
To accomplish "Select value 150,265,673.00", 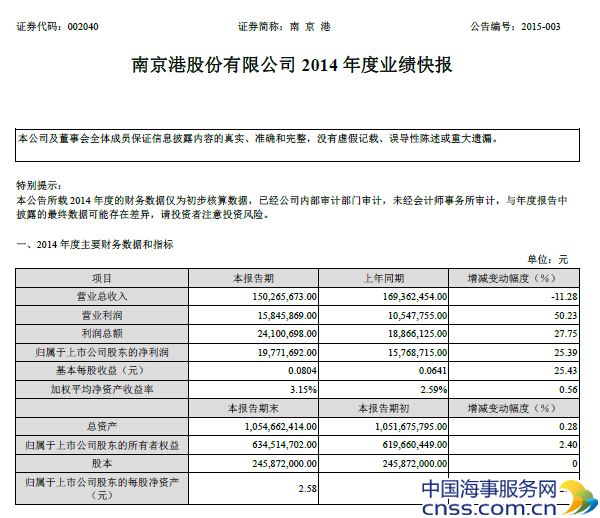I will point(285,296).
